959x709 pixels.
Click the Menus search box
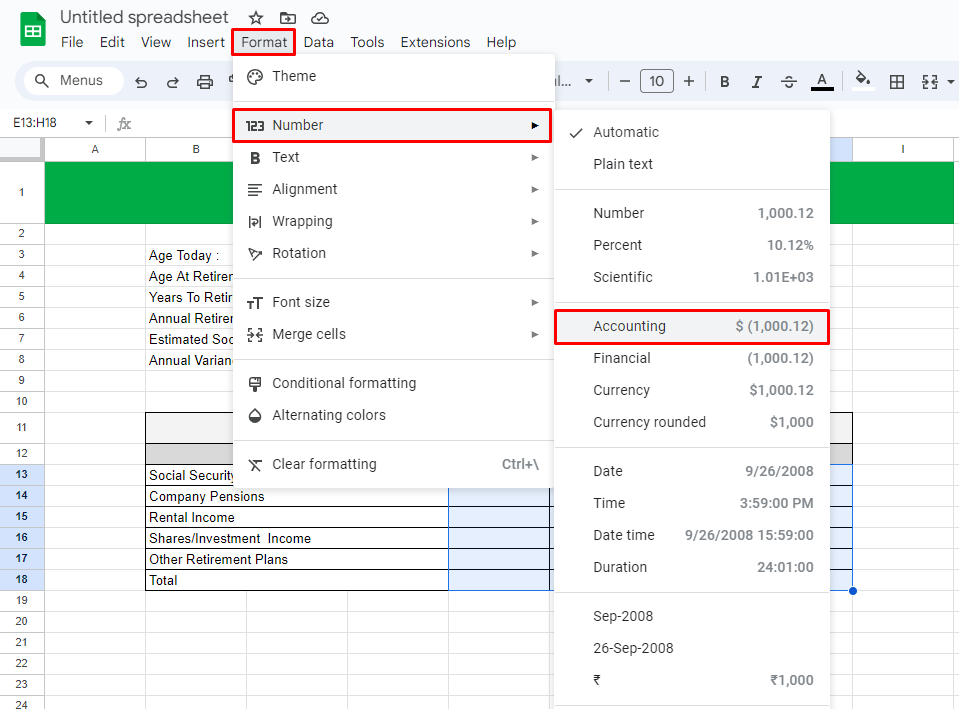click(x=73, y=81)
